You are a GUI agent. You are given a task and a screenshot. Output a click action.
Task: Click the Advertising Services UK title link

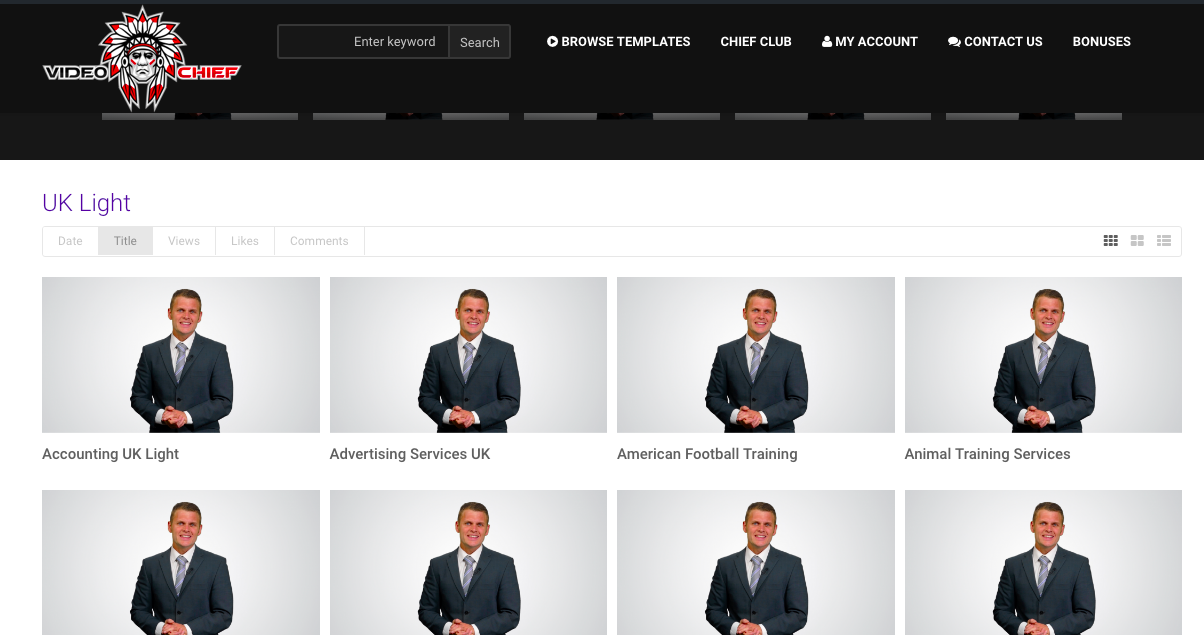(x=410, y=454)
